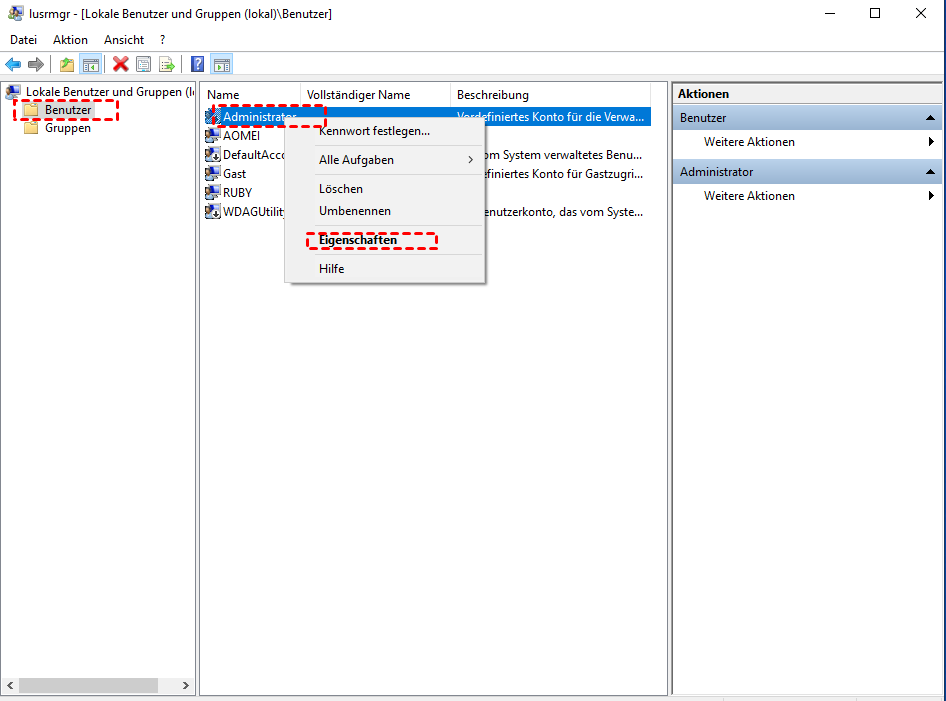Viewport: 946px width, 701px height.
Task: Select the RUBY user account
Action: tap(237, 192)
